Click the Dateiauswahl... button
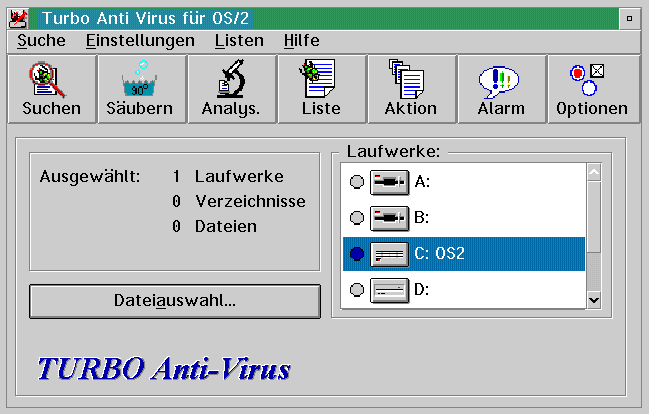The image size is (649, 414). (x=175, y=301)
